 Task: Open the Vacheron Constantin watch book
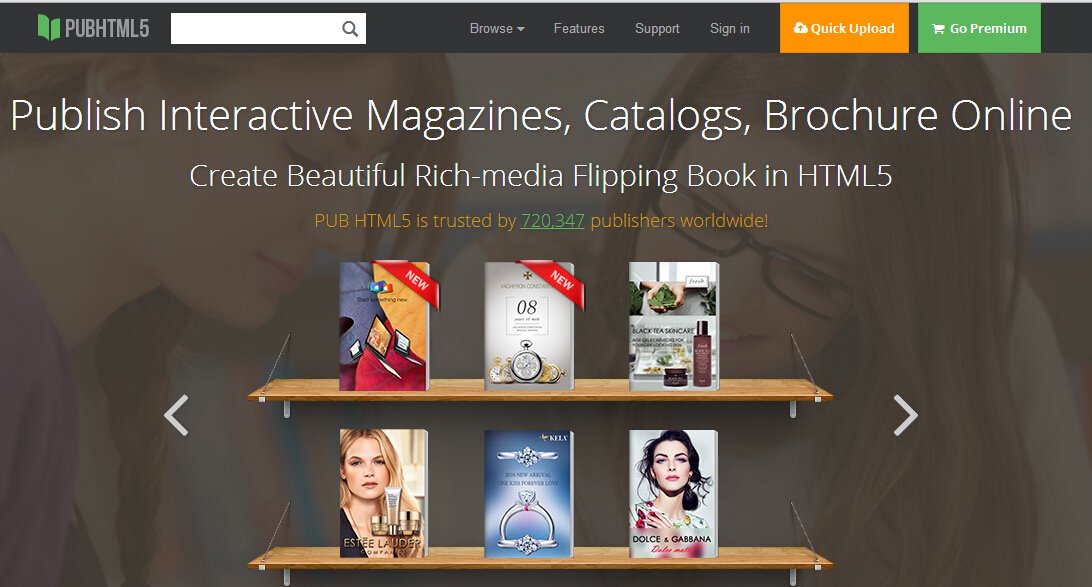pyautogui.click(x=532, y=326)
